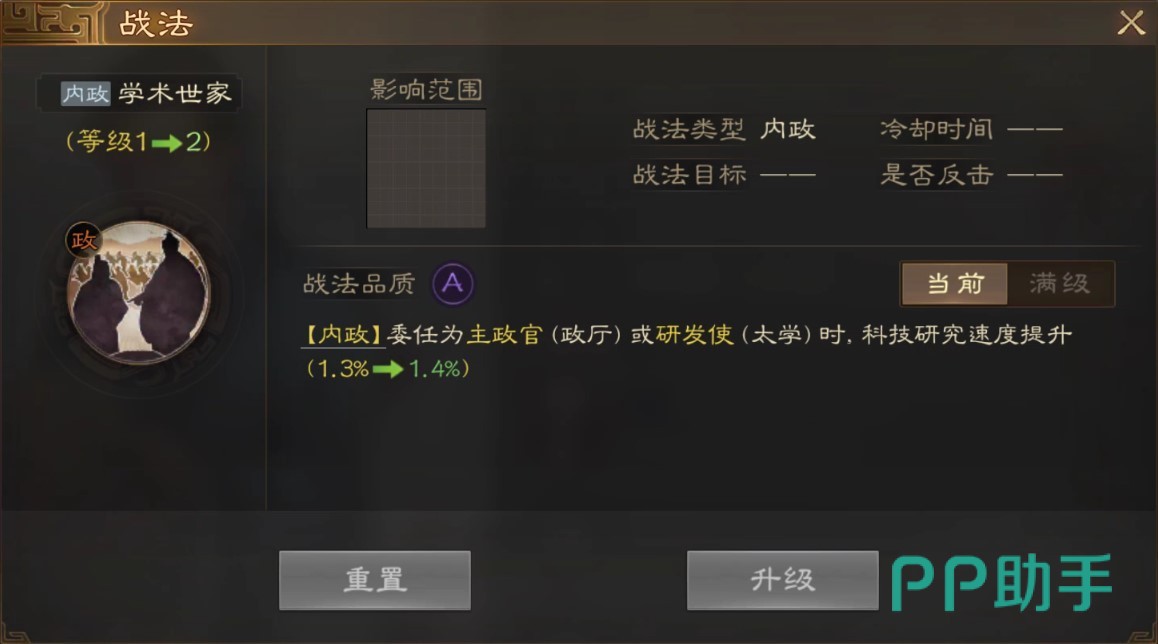Click the 升级 upgrade button
This screenshot has width=1158, height=644.
pyautogui.click(x=783, y=580)
